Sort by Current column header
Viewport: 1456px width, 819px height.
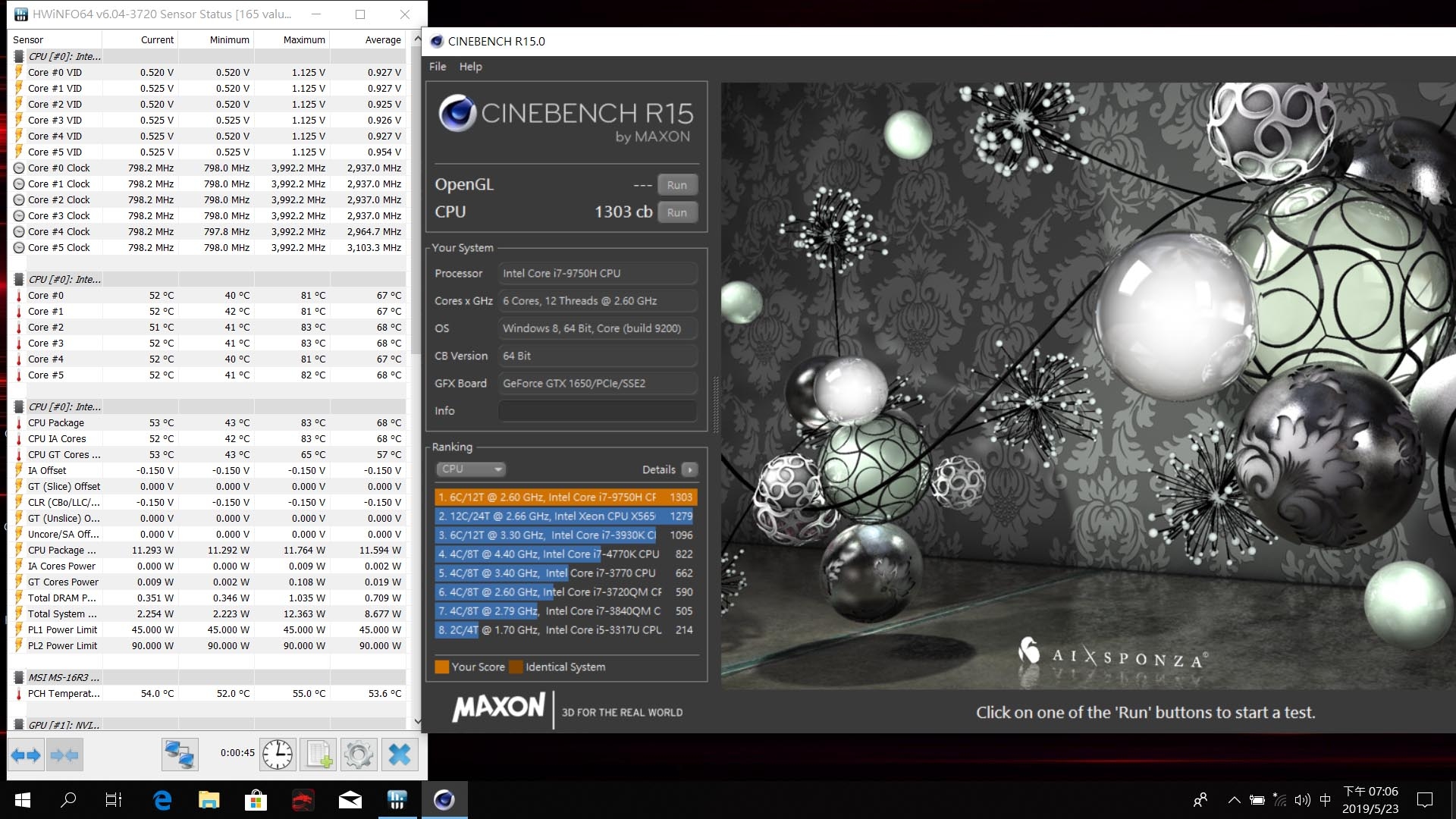click(157, 39)
